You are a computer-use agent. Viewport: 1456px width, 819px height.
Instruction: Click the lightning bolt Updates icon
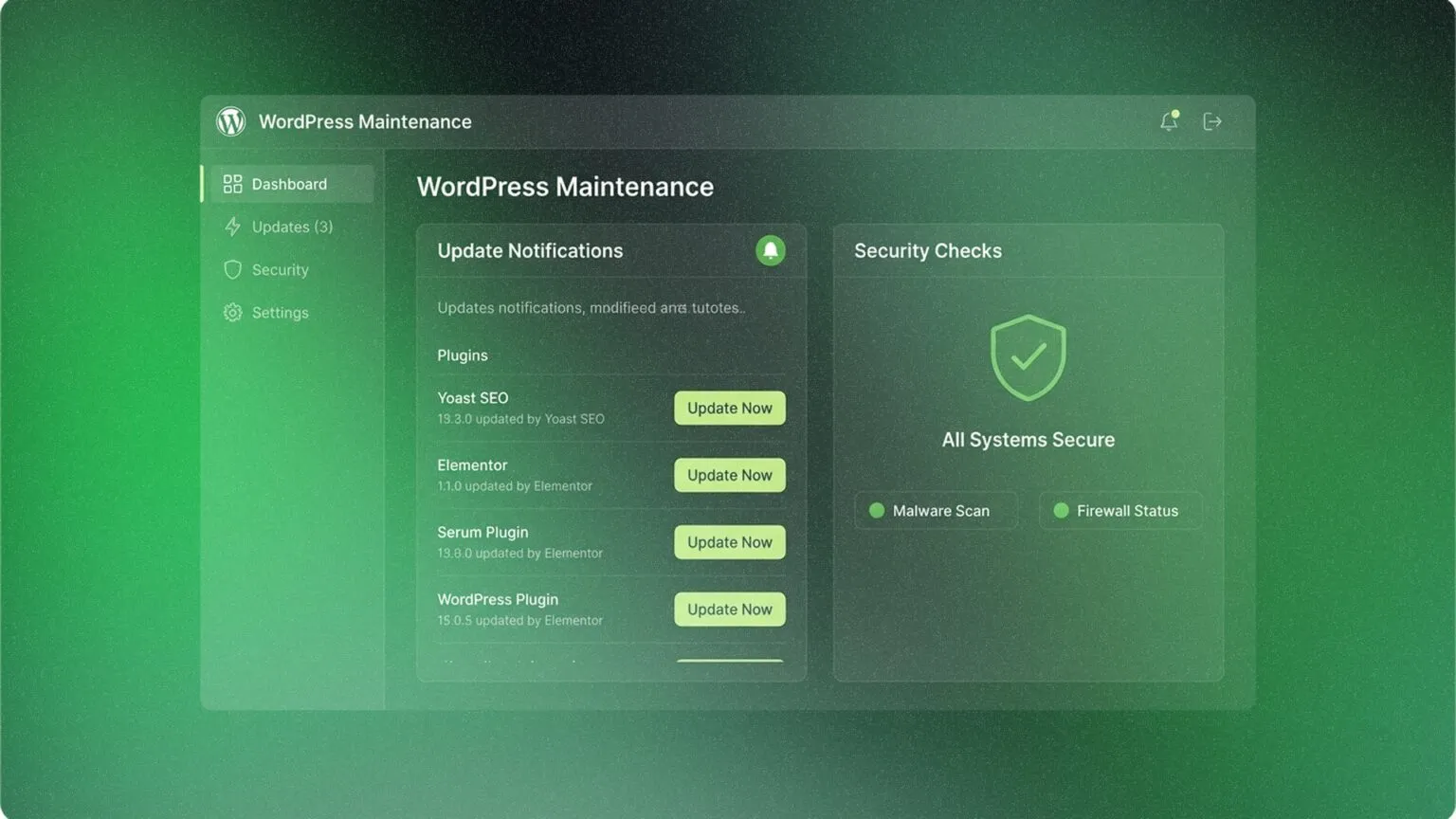click(232, 227)
